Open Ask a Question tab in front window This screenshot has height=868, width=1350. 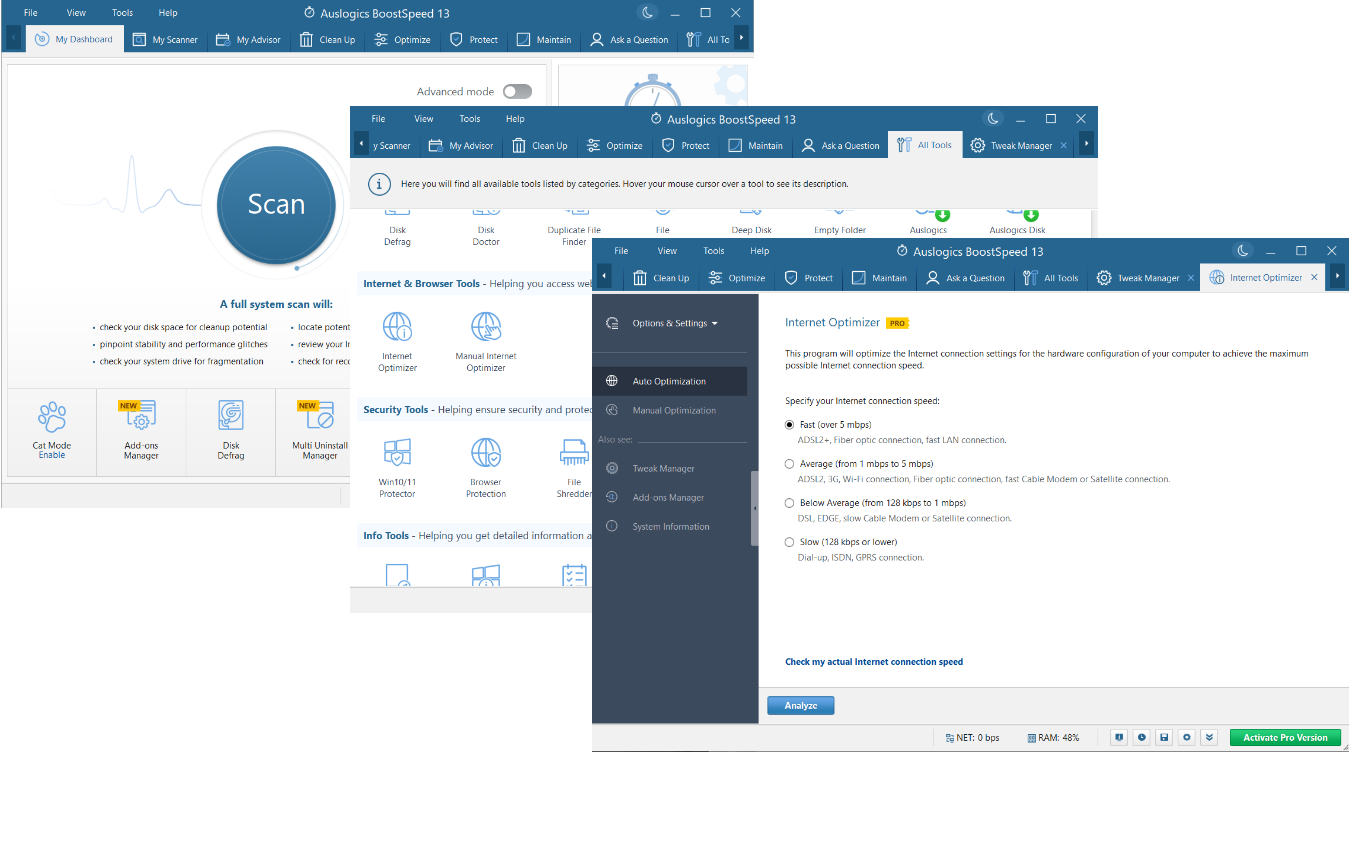click(965, 278)
